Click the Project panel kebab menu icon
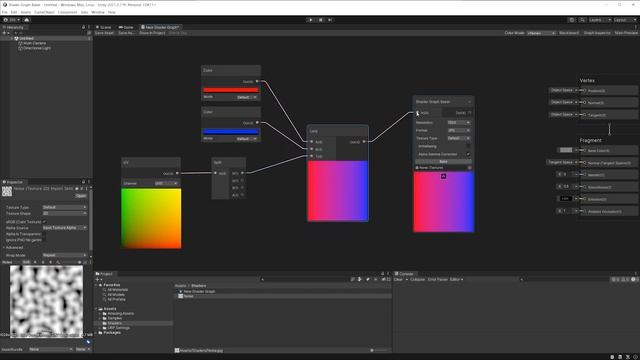 (388, 274)
